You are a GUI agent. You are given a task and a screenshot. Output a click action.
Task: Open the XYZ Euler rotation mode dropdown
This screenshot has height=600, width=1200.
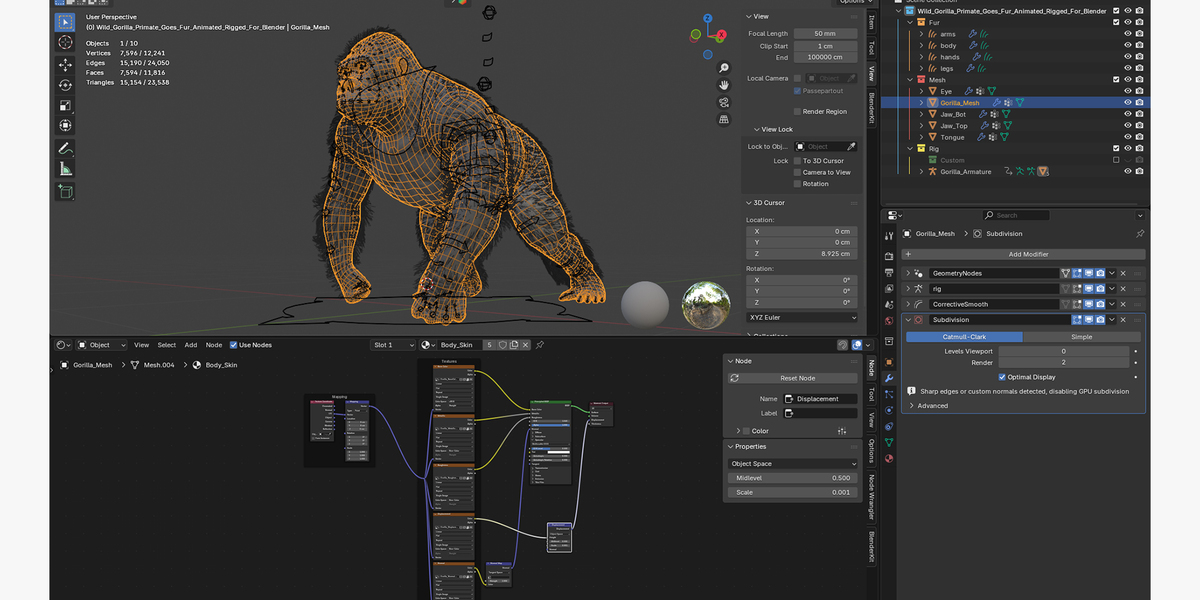(802, 317)
